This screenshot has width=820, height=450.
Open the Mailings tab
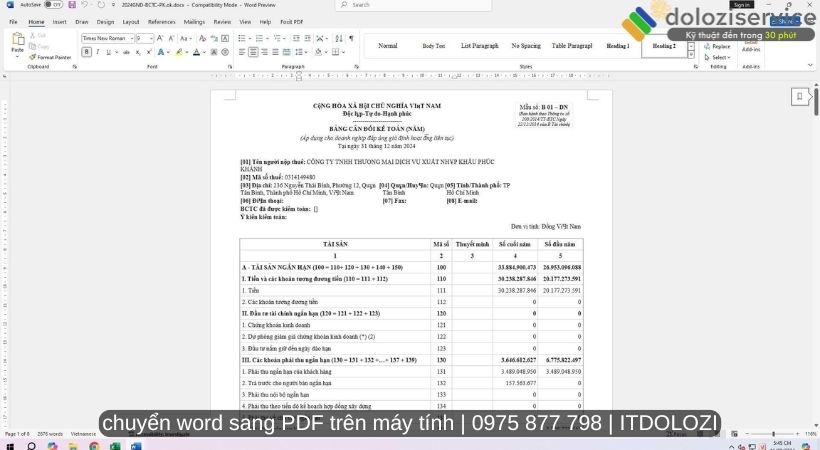click(194, 22)
